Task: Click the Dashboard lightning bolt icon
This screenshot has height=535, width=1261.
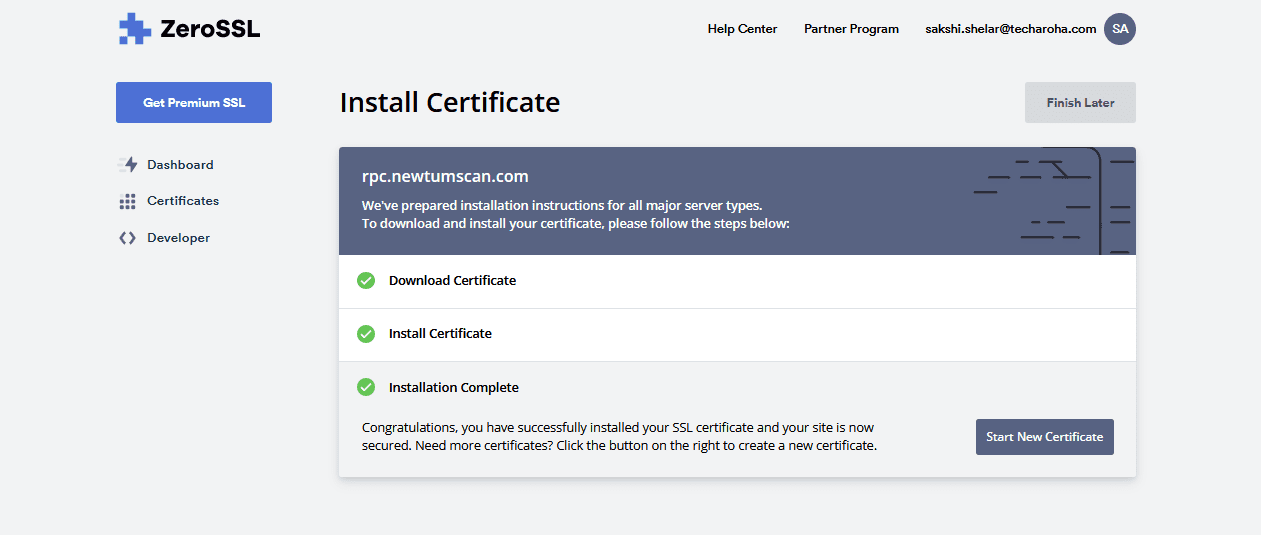Action: click(127, 165)
